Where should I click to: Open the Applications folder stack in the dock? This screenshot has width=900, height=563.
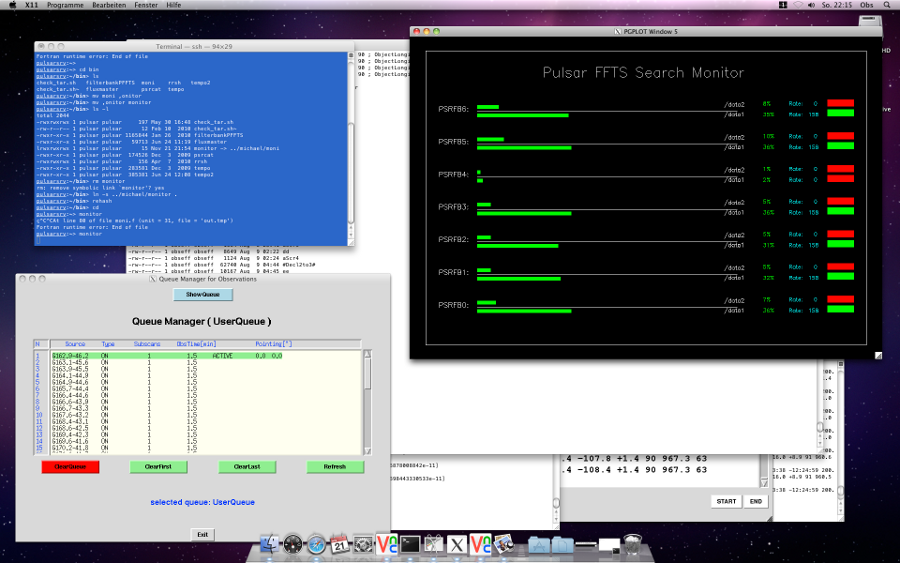coord(538,545)
